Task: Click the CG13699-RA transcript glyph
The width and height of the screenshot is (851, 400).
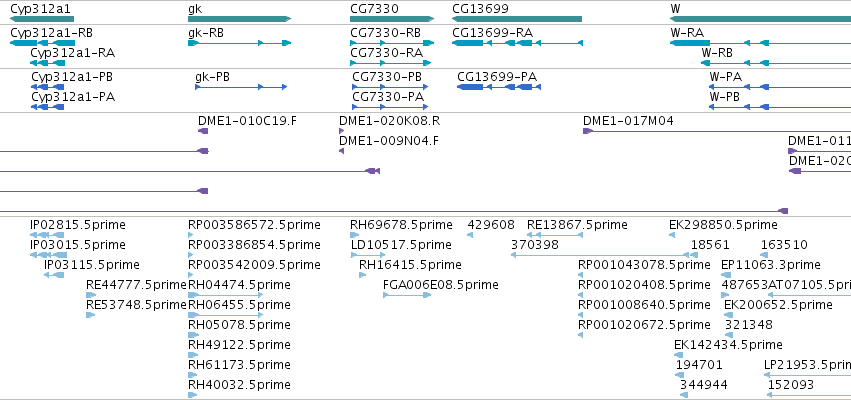Action: coord(517,43)
